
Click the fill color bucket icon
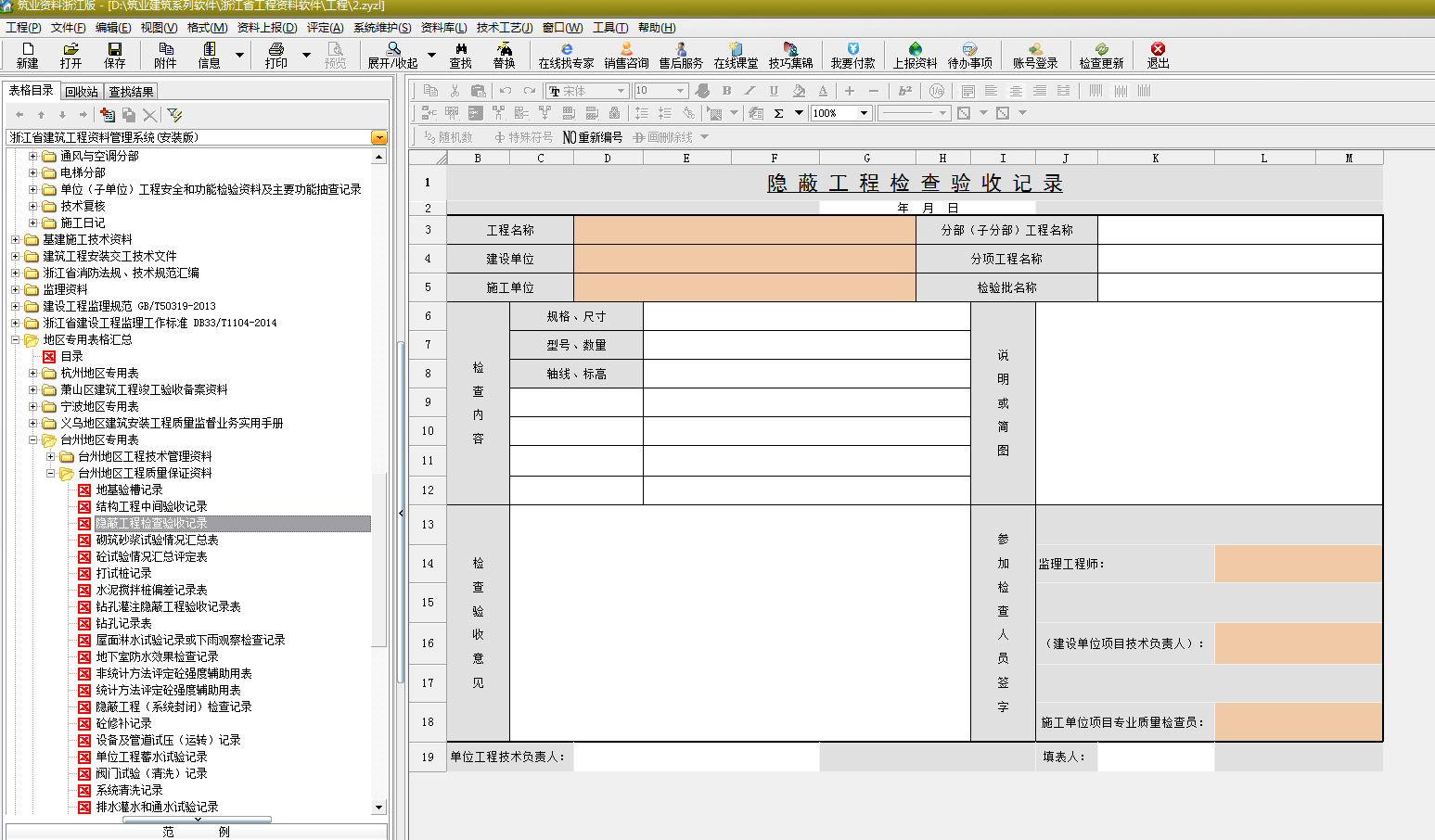click(x=799, y=91)
